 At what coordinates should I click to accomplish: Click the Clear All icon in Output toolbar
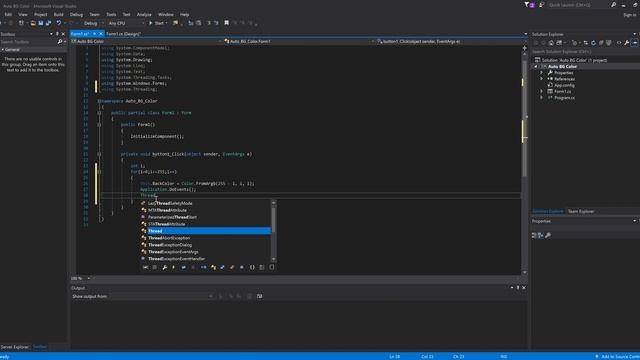tap(249, 296)
